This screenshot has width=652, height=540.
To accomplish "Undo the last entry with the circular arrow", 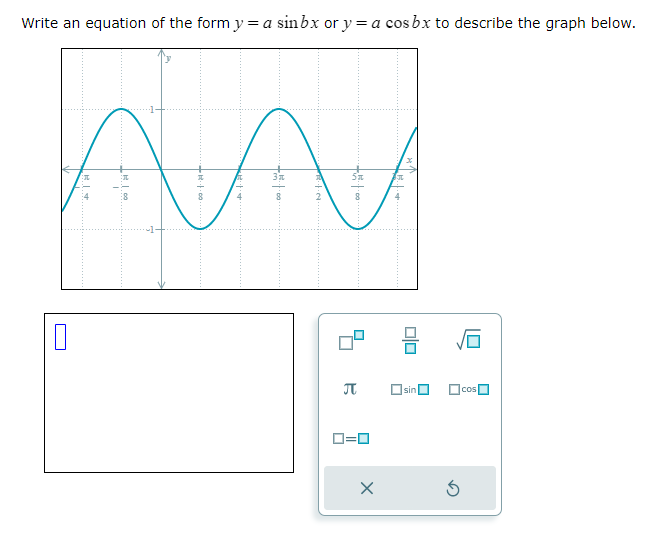I will [x=453, y=488].
